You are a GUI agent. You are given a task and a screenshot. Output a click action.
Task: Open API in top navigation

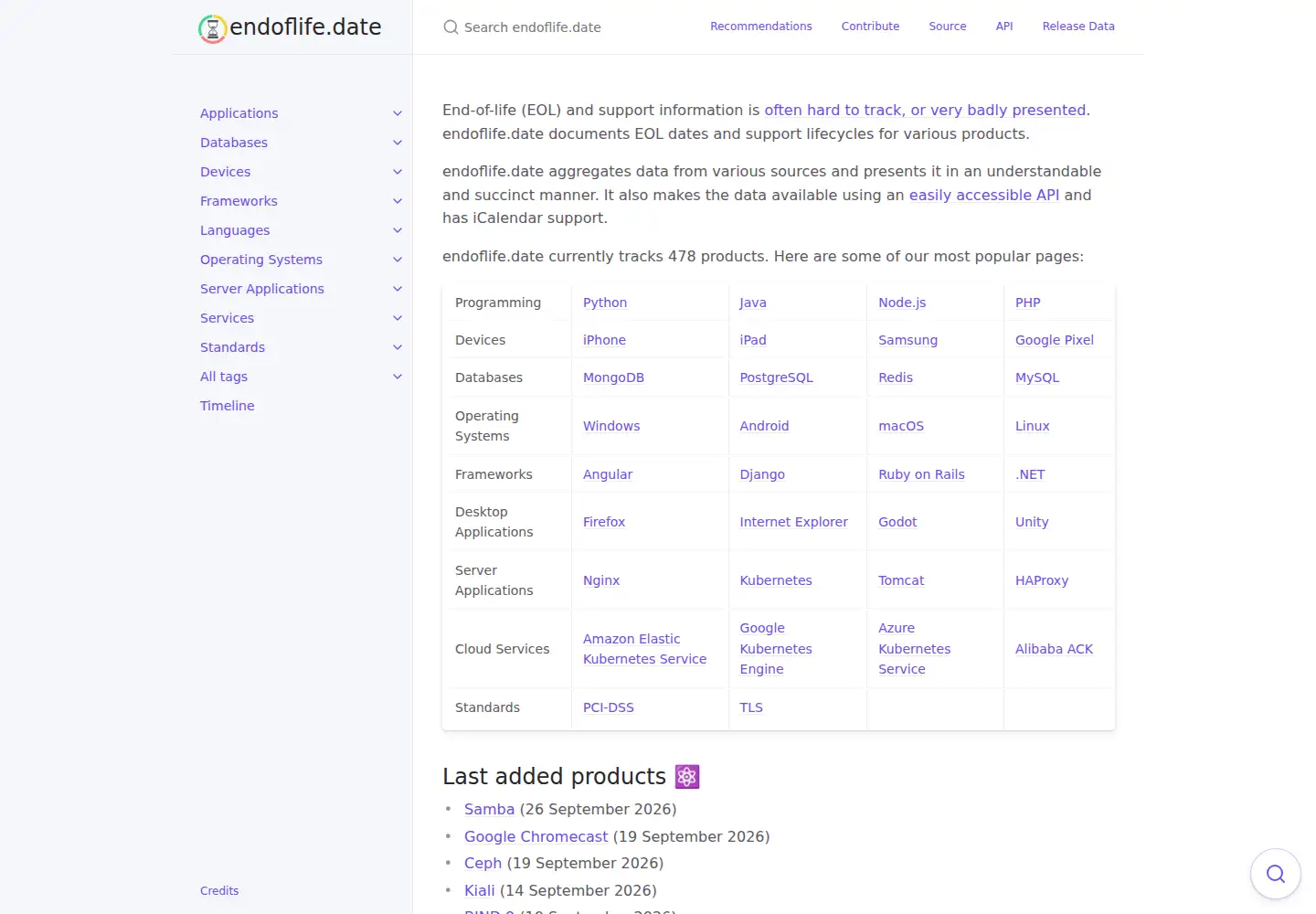click(x=1004, y=27)
